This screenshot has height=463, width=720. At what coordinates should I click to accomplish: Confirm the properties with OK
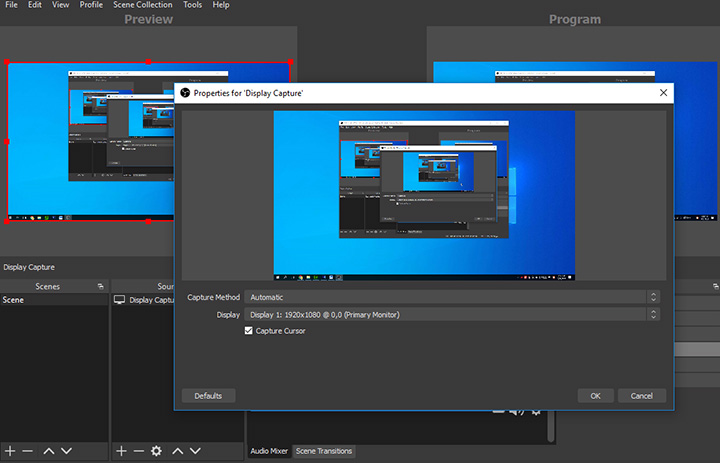coord(595,396)
